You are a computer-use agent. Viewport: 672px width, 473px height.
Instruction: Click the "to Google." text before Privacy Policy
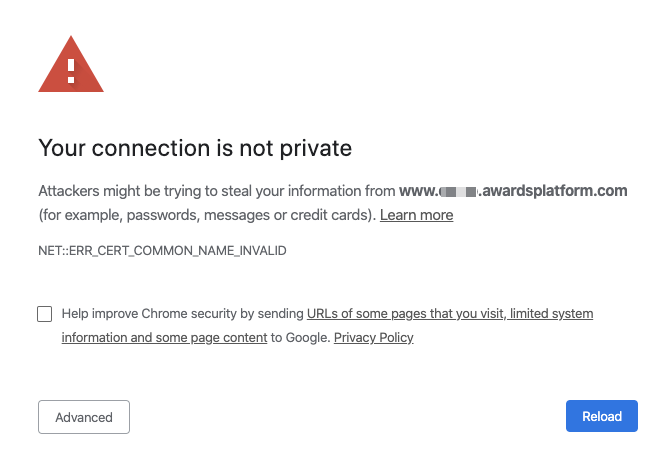point(300,338)
